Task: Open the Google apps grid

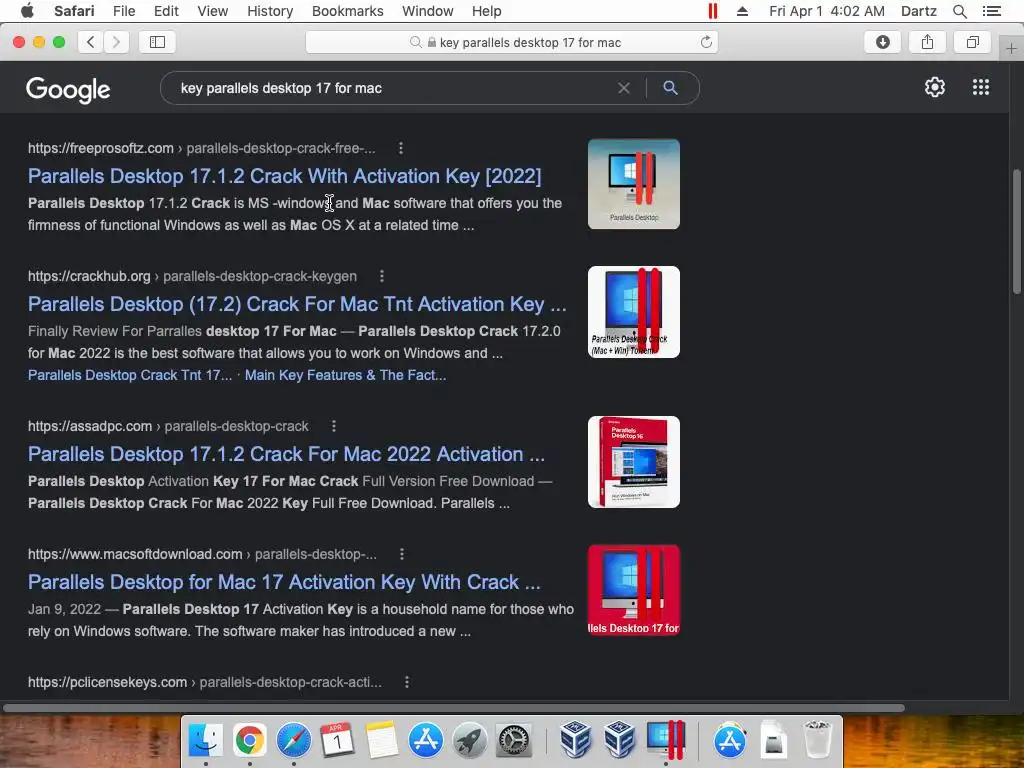Action: 981,88
